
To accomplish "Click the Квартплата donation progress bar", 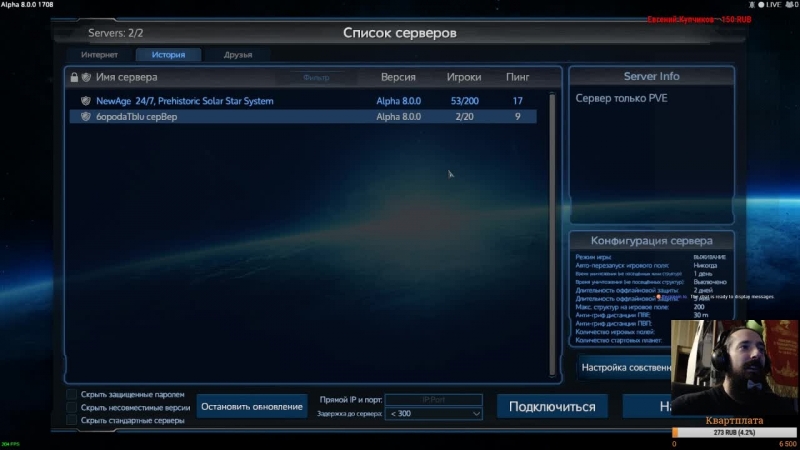I will (x=734, y=433).
